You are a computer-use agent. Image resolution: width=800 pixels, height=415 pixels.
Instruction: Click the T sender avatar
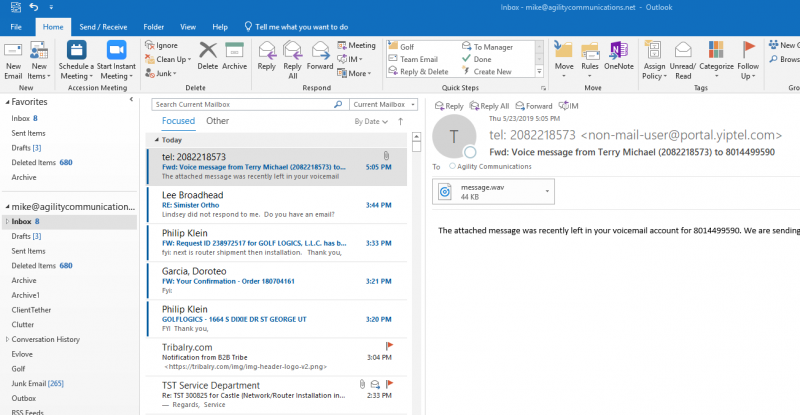pos(454,137)
